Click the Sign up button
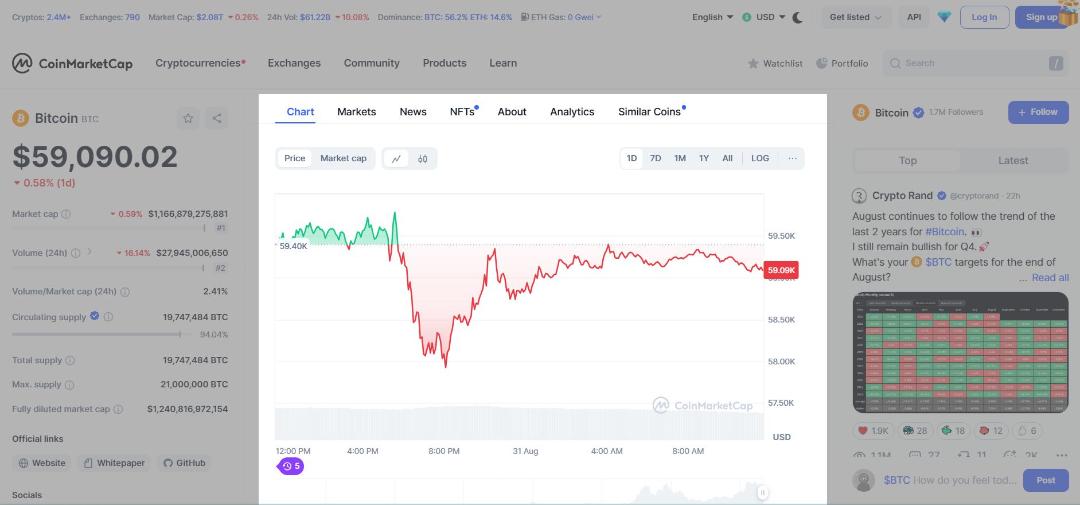 1042,17
